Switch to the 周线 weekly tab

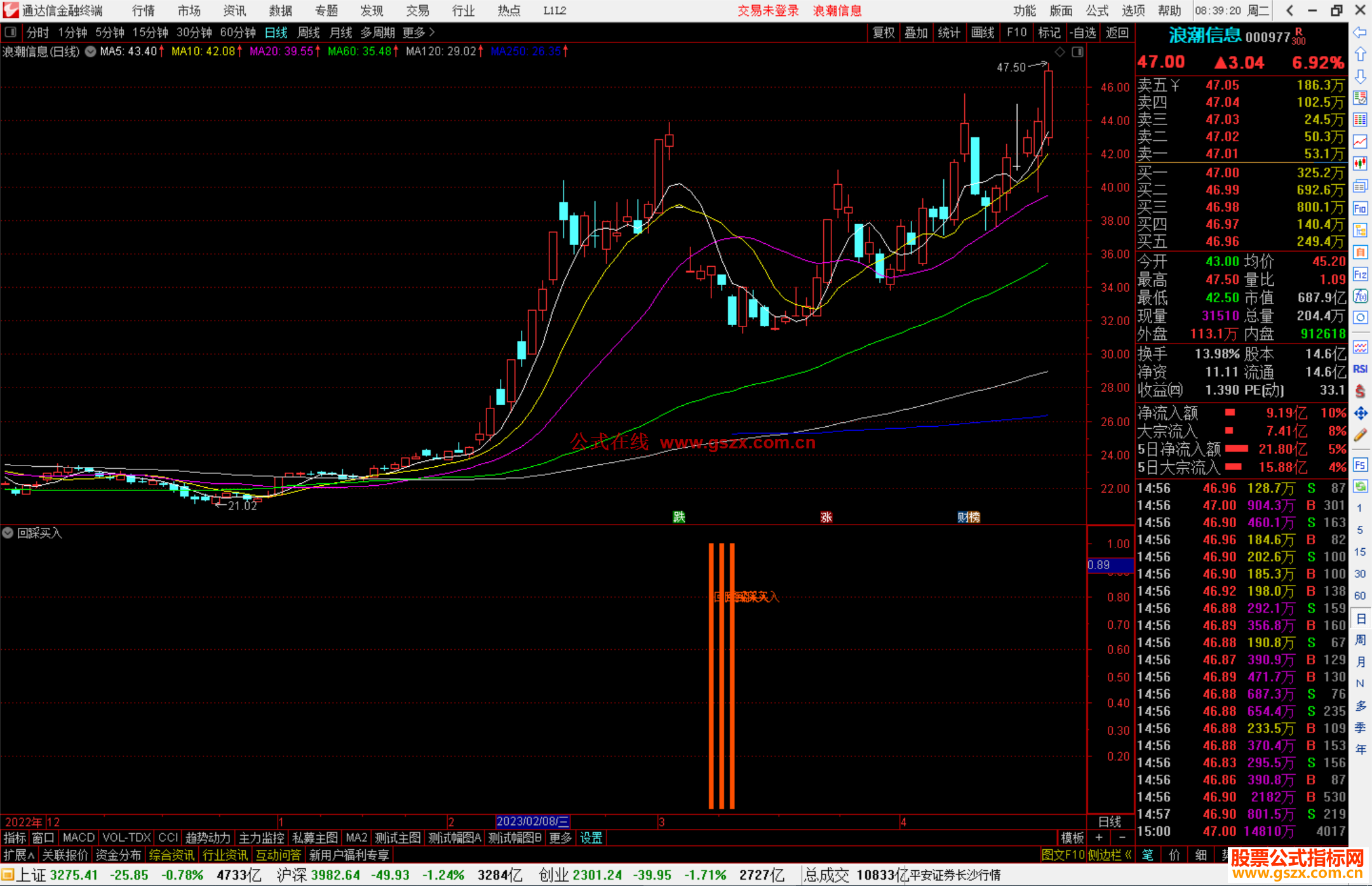(x=309, y=32)
